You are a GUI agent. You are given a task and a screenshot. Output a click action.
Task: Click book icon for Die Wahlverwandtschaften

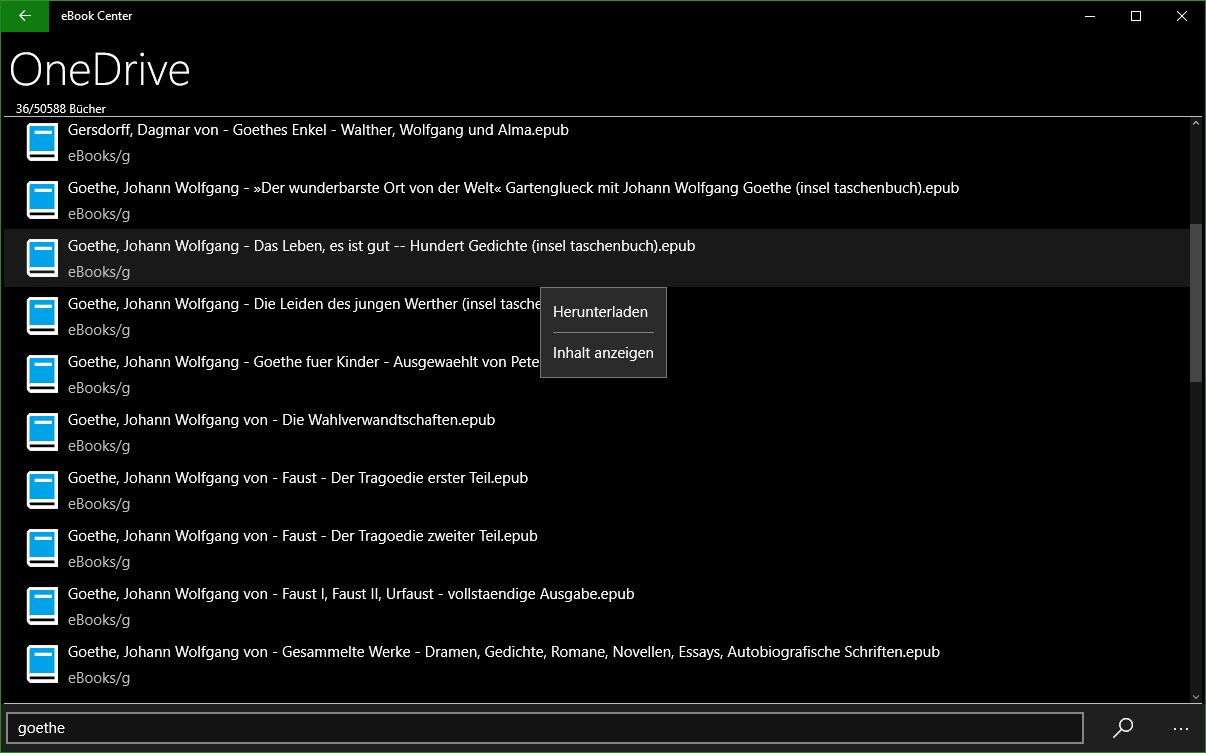[42, 432]
